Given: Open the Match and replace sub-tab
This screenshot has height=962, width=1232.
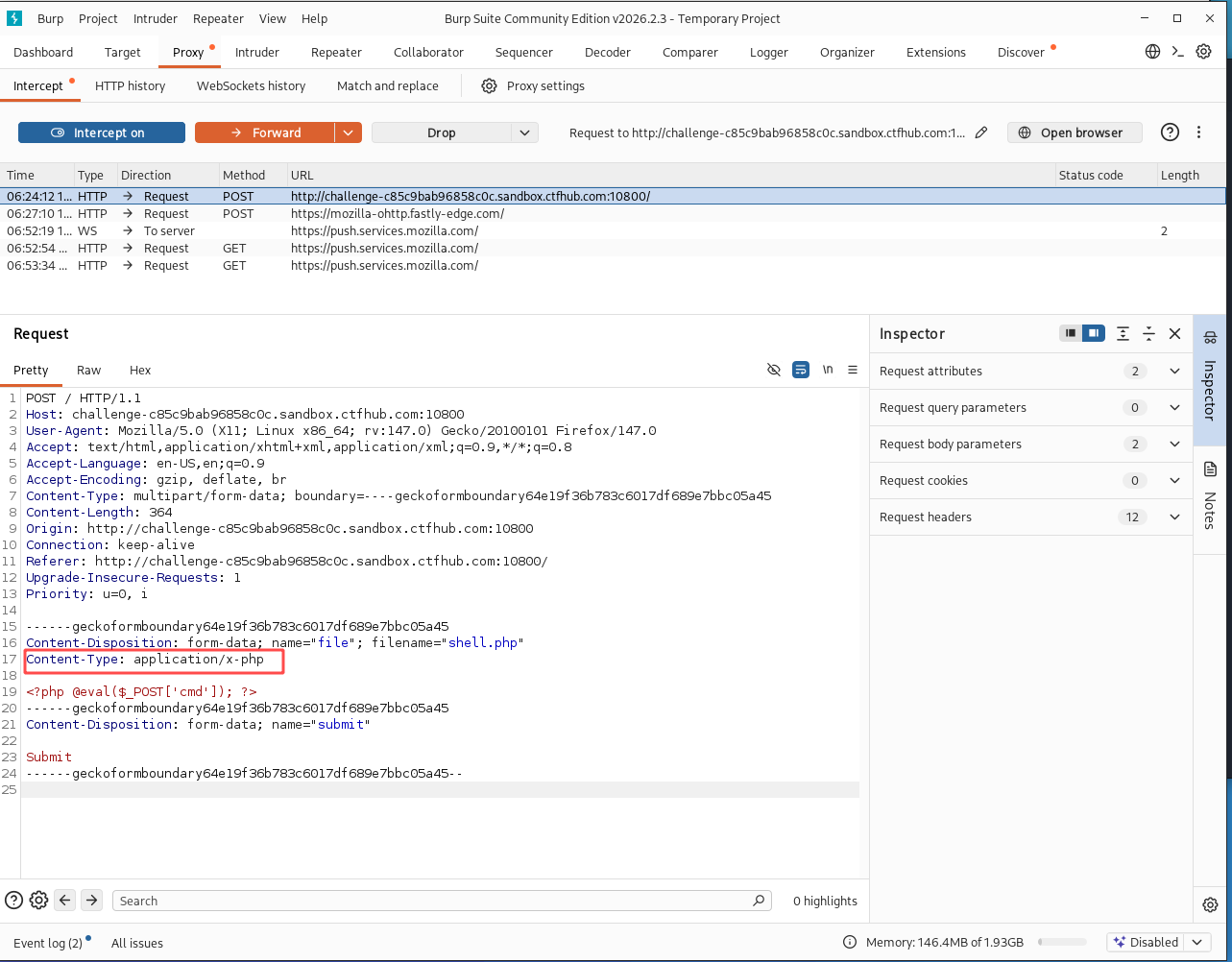Looking at the screenshot, I should tap(387, 85).
